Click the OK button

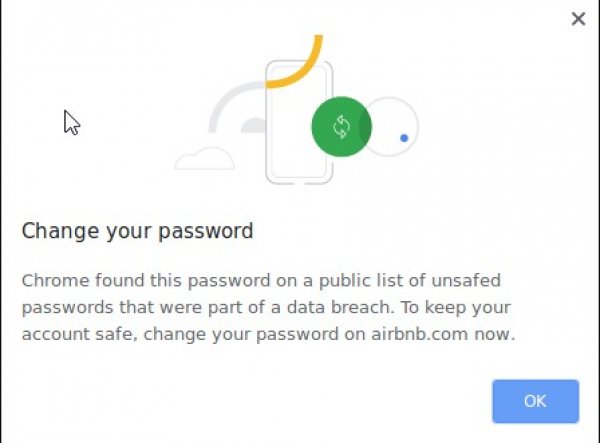(x=535, y=401)
